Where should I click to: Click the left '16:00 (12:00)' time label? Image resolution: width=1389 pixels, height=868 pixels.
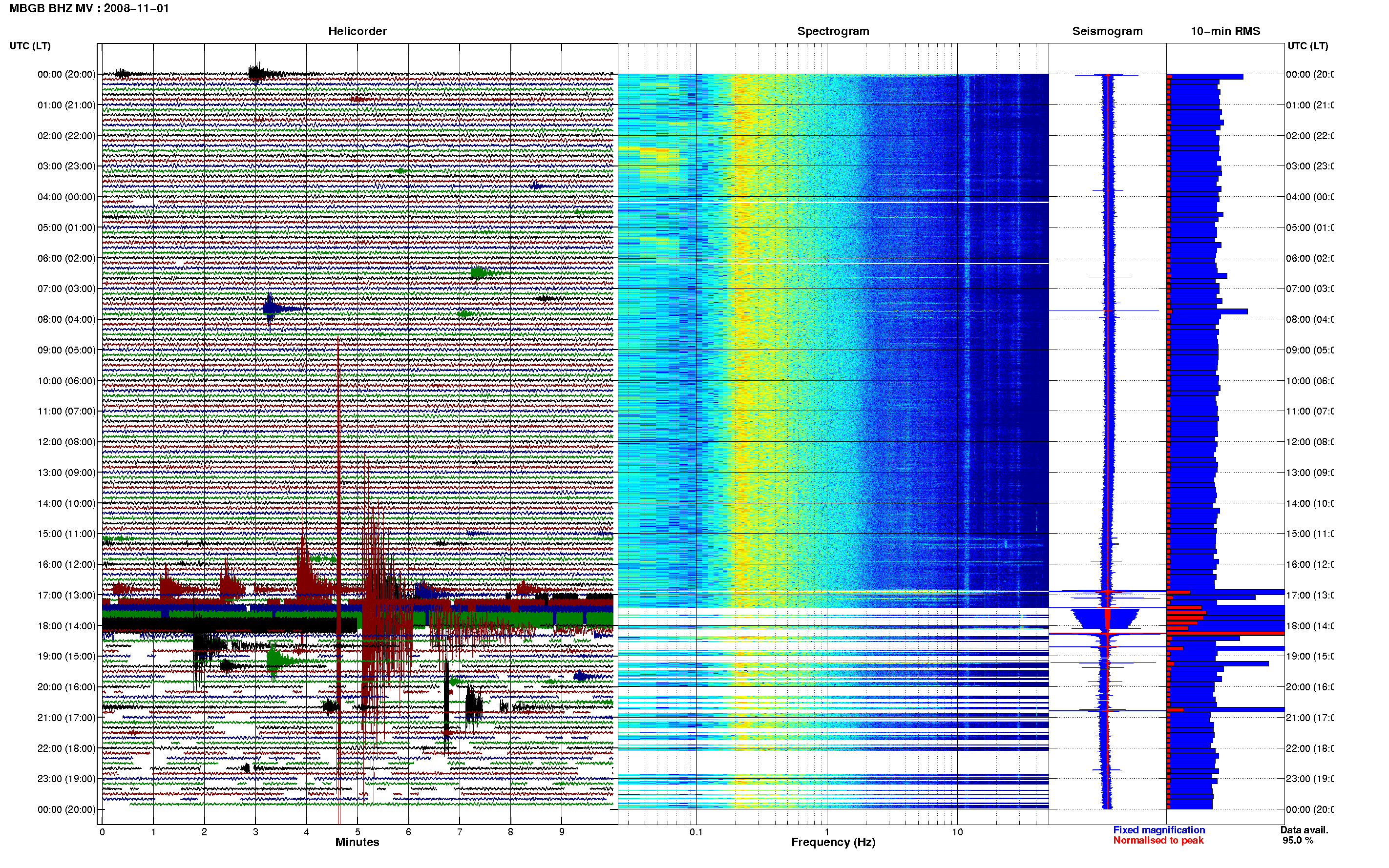[66, 565]
